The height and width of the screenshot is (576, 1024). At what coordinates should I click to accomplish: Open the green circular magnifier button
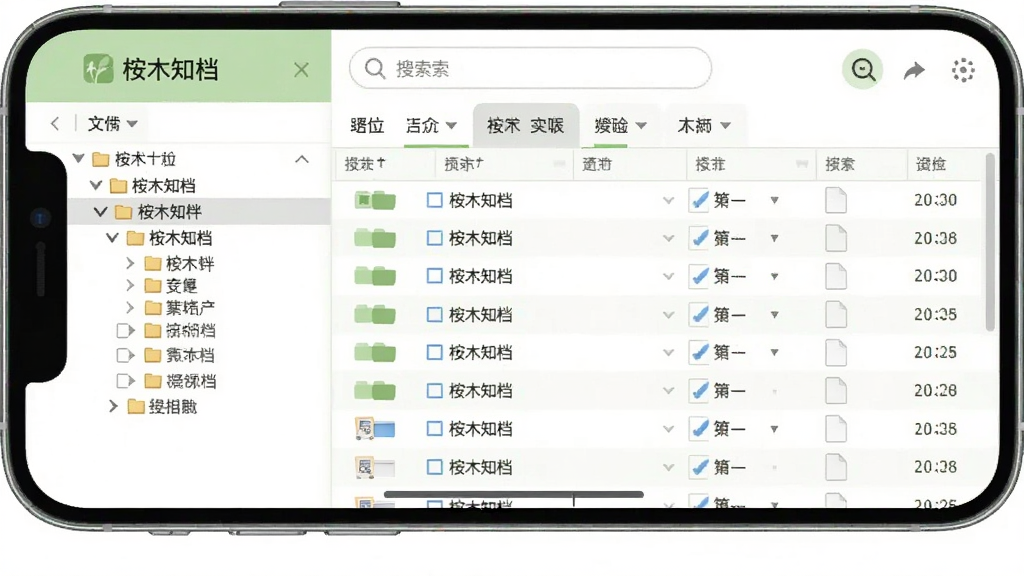(x=863, y=69)
